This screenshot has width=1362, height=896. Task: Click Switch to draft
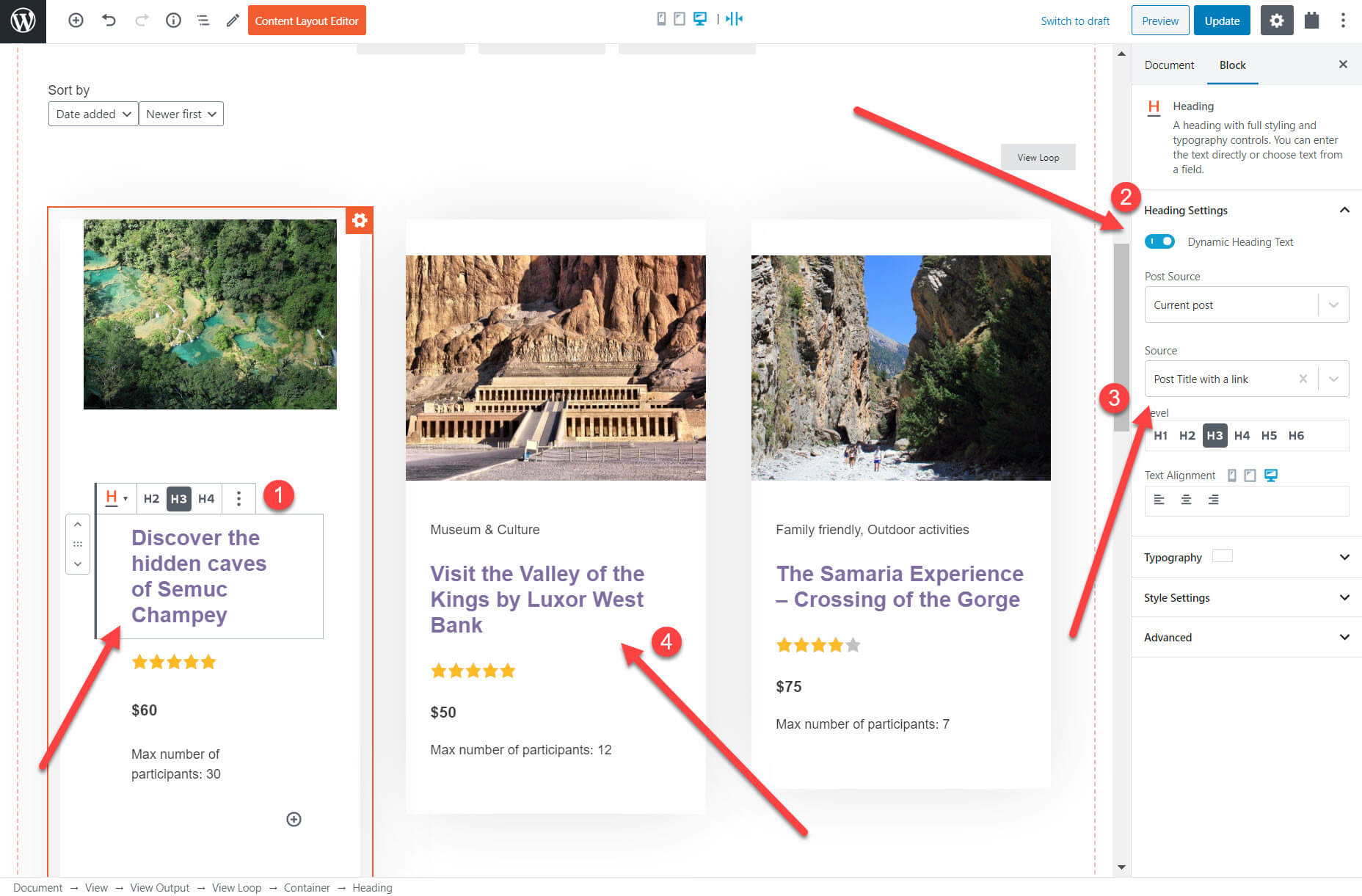(x=1075, y=21)
